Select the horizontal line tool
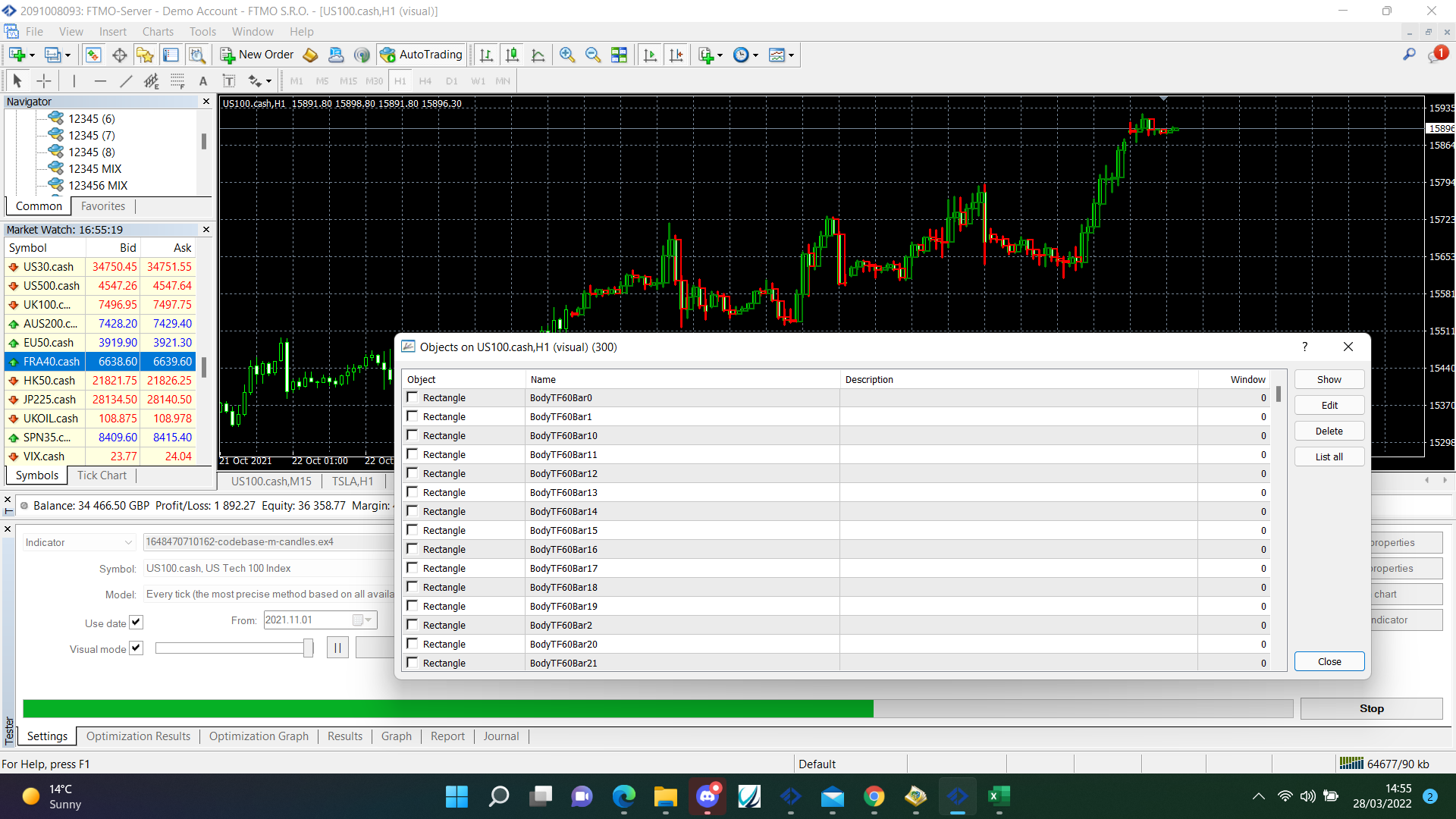 pos(100,80)
